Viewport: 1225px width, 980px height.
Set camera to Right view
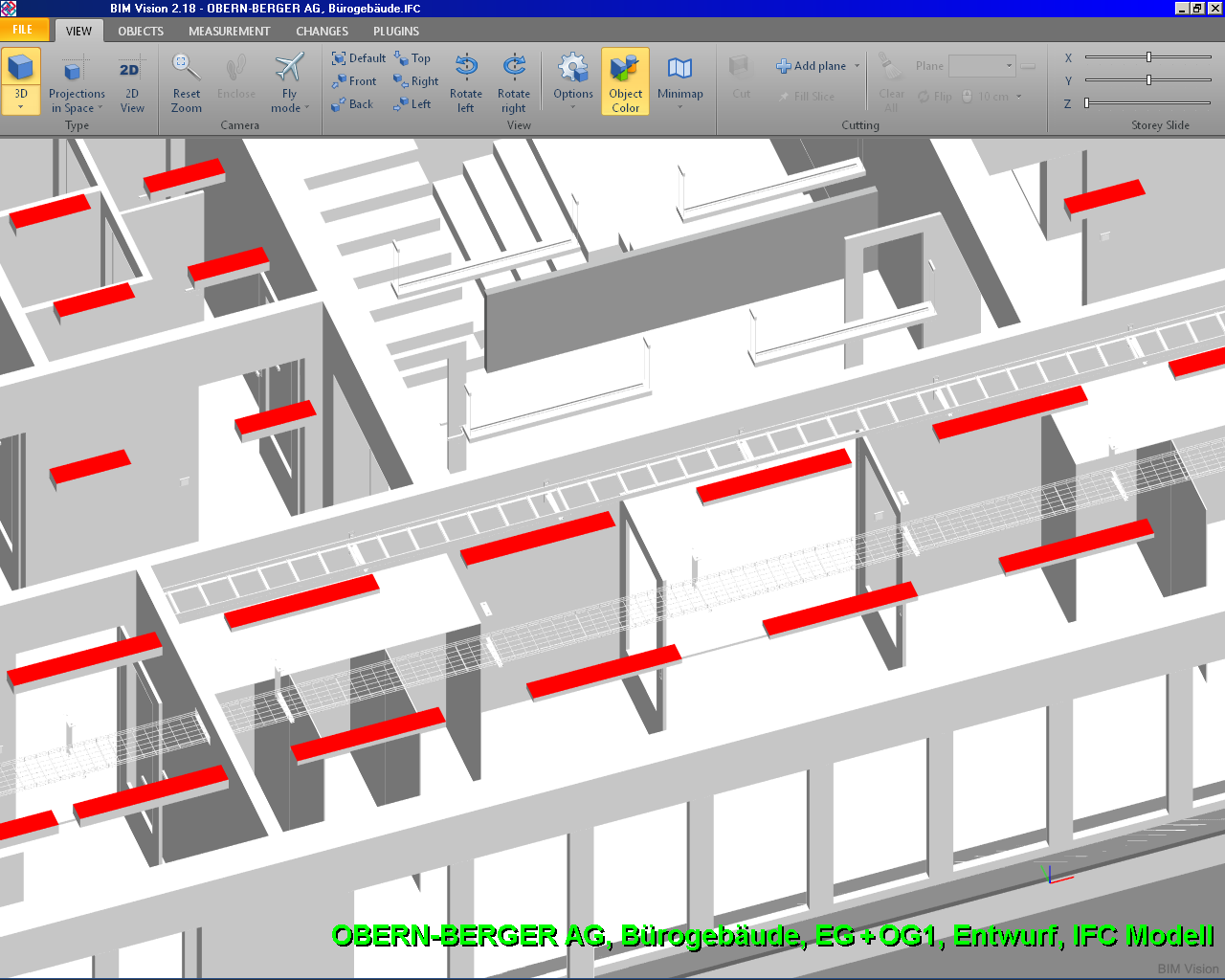click(x=415, y=81)
